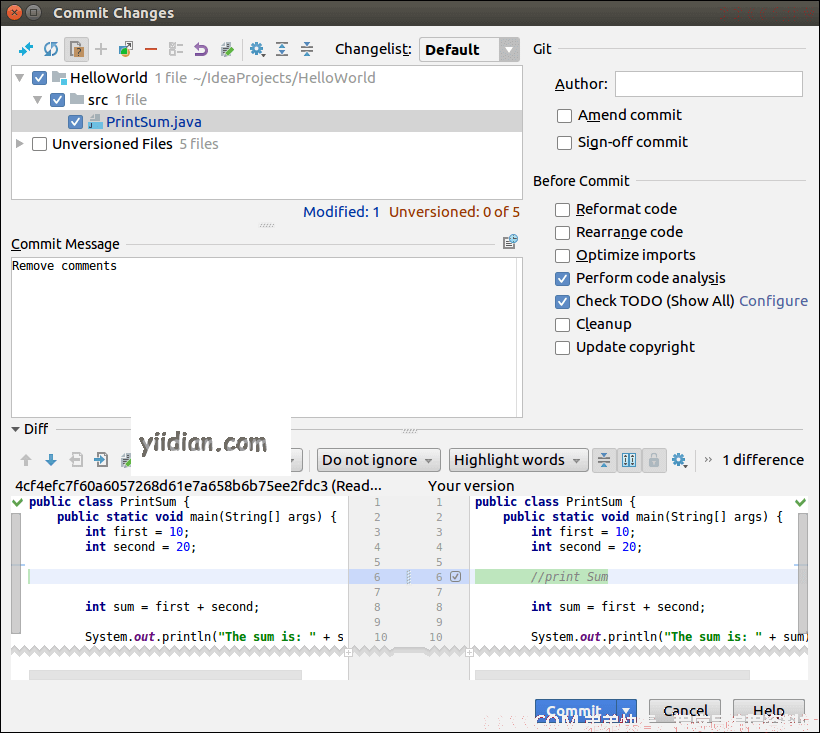The image size is (820, 733).
Task: Click the Commit button
Action: [x=575, y=711]
